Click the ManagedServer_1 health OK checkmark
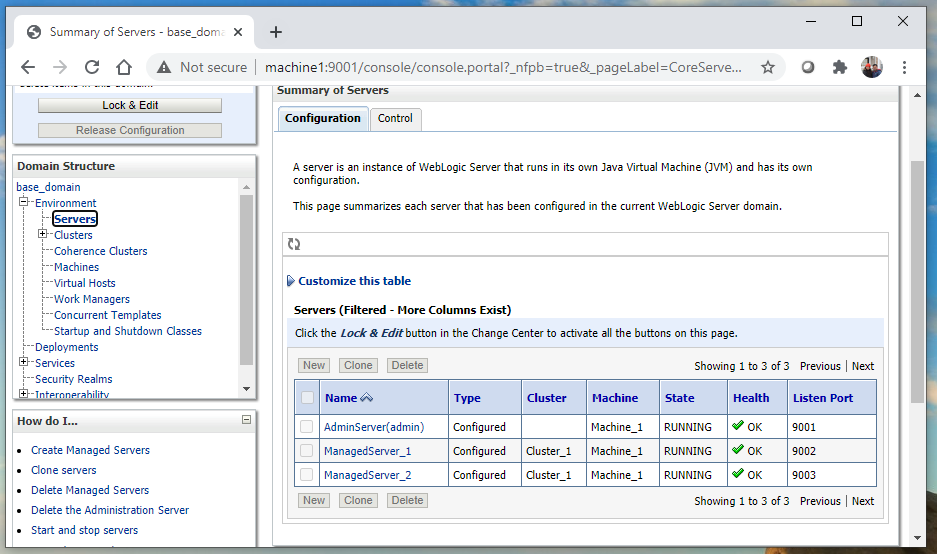The height and width of the screenshot is (554, 937). pos(738,449)
